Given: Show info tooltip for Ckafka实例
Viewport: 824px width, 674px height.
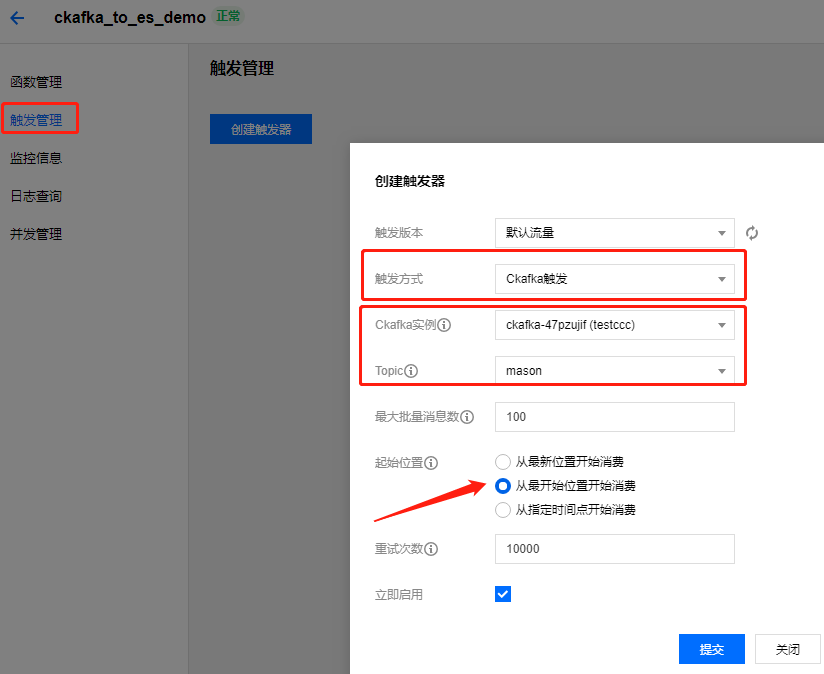Looking at the screenshot, I should tap(444, 325).
